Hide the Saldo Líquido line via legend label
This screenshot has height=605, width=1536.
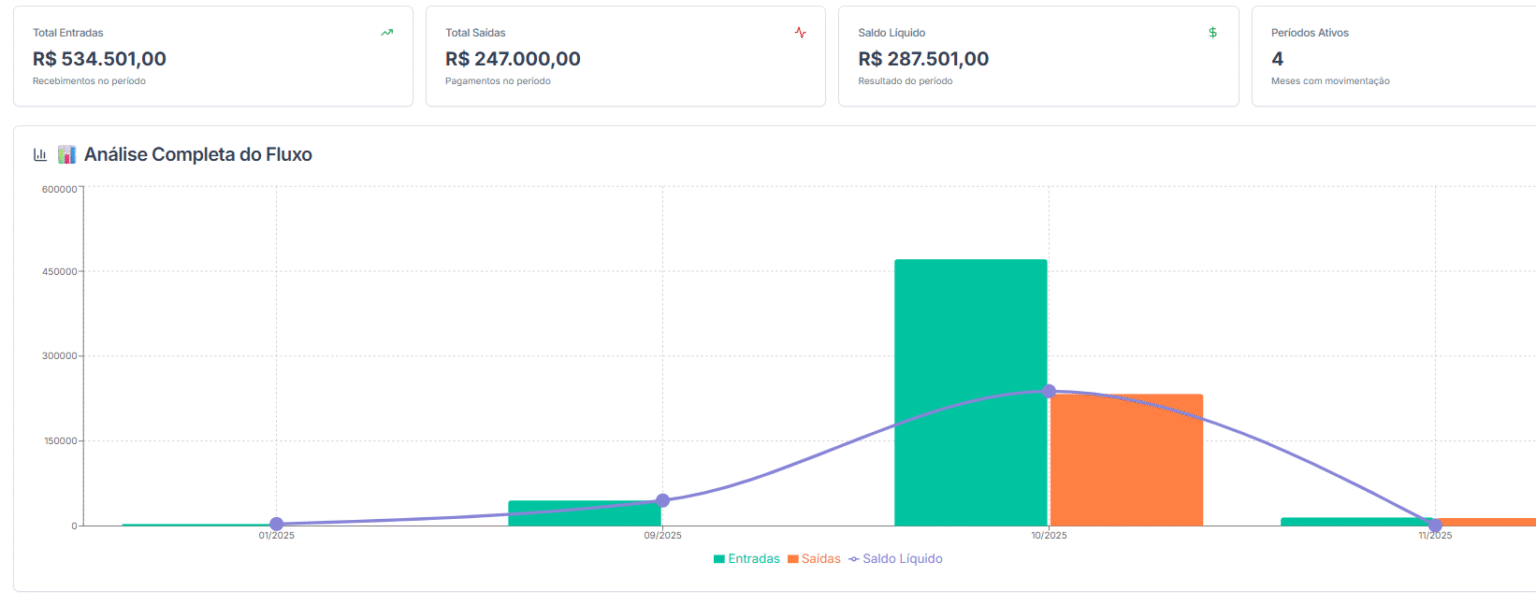tap(902, 559)
